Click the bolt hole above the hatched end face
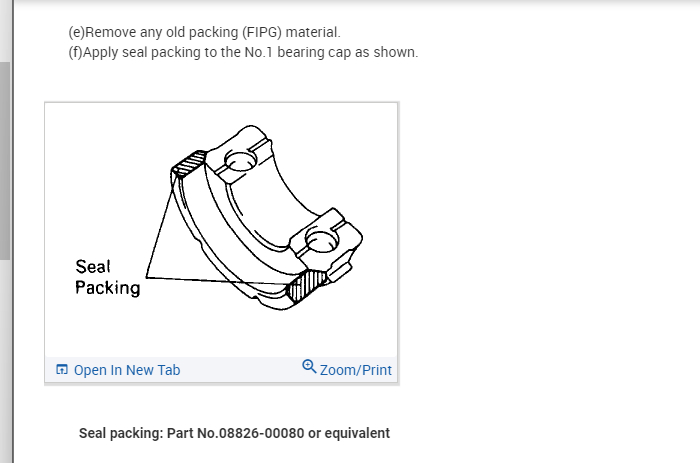 (322, 241)
